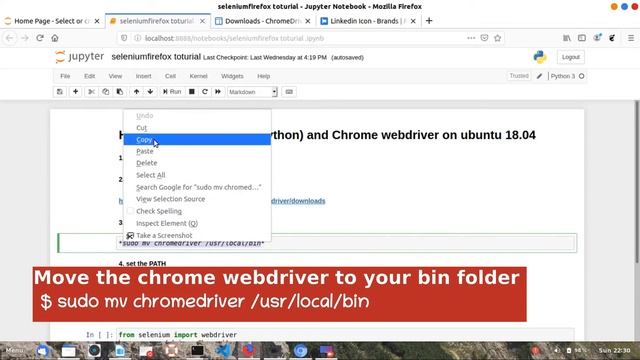Click the Trusted notebook button
The image size is (640, 360).
tap(519, 76)
